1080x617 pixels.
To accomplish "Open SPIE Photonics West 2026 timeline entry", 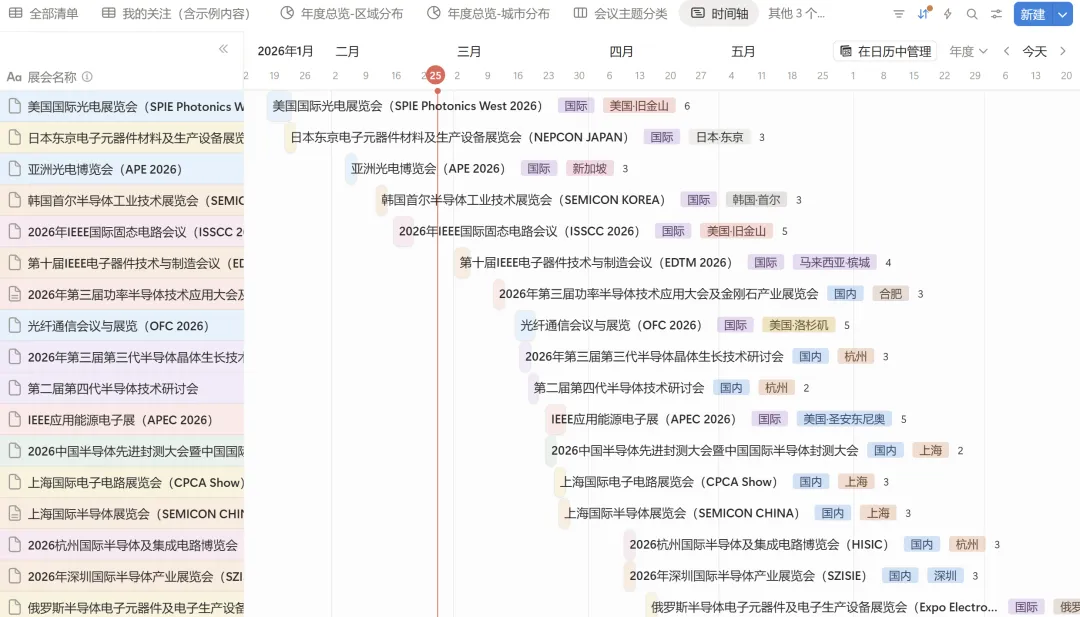I will click(407, 105).
